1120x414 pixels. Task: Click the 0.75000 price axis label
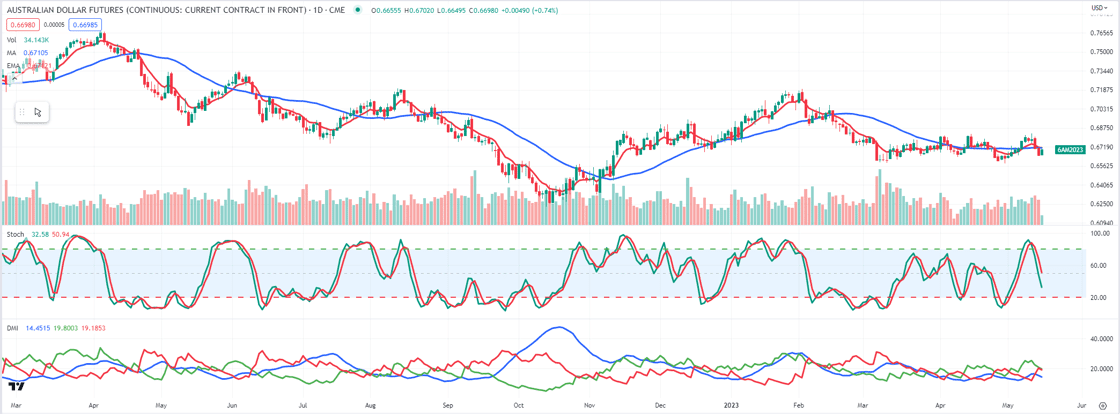tap(1101, 52)
